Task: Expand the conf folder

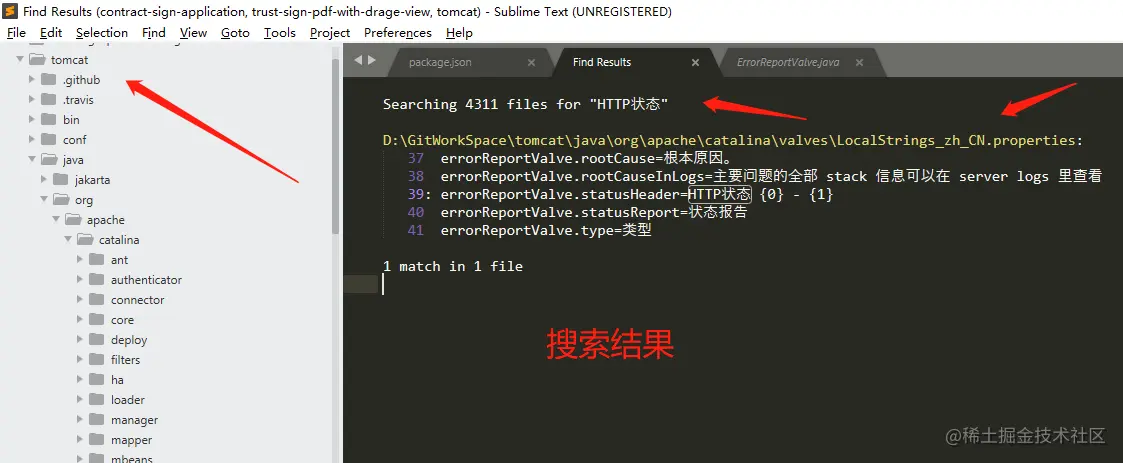Action: coord(32,139)
